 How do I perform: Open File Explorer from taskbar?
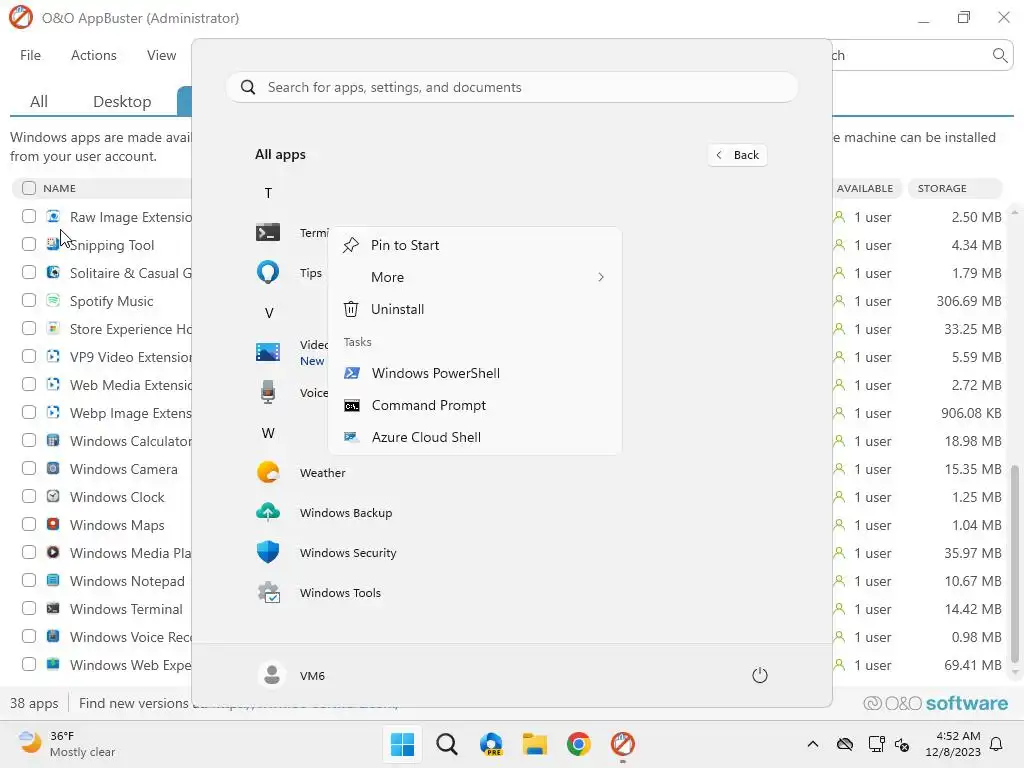pos(535,744)
